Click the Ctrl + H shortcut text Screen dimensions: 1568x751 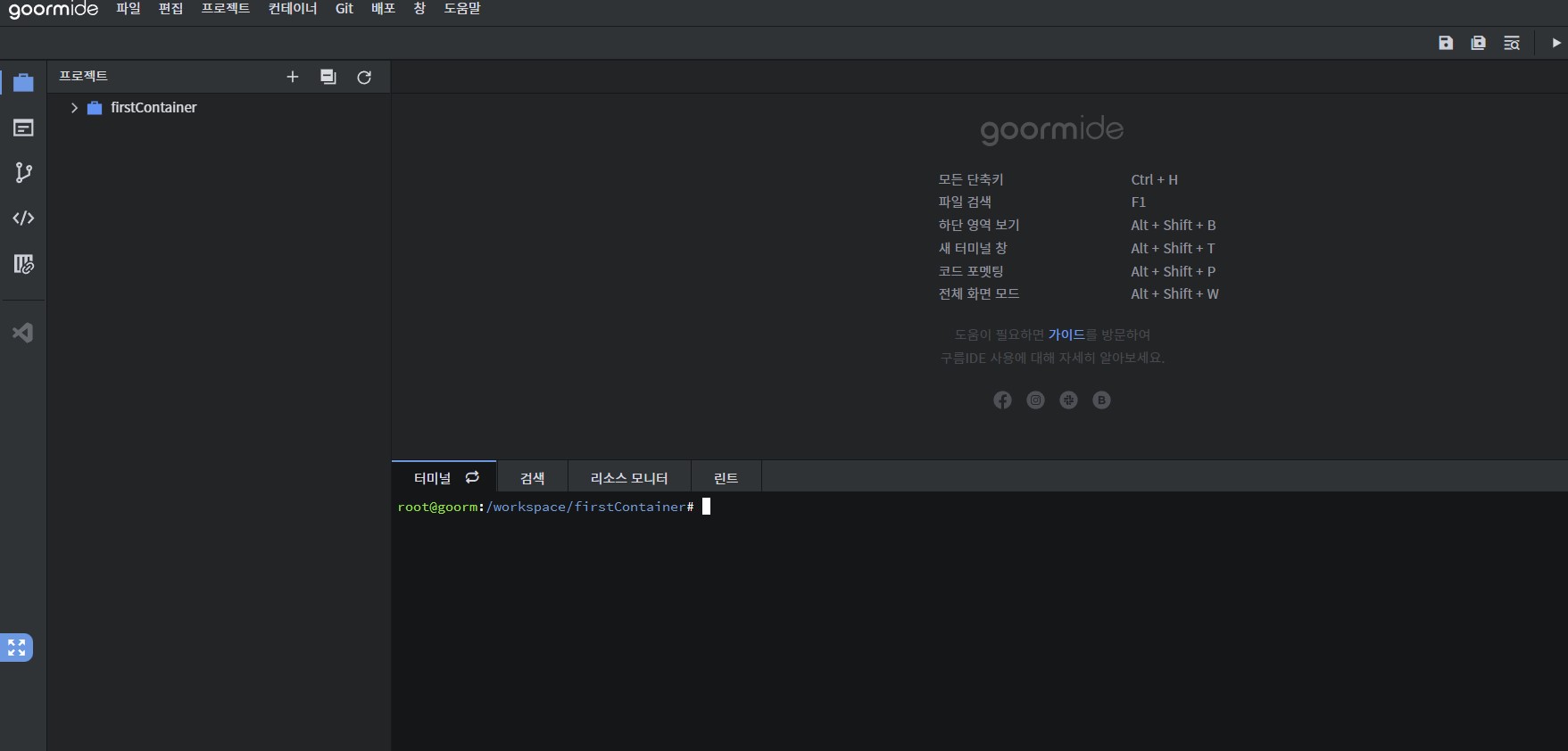pos(1155,179)
